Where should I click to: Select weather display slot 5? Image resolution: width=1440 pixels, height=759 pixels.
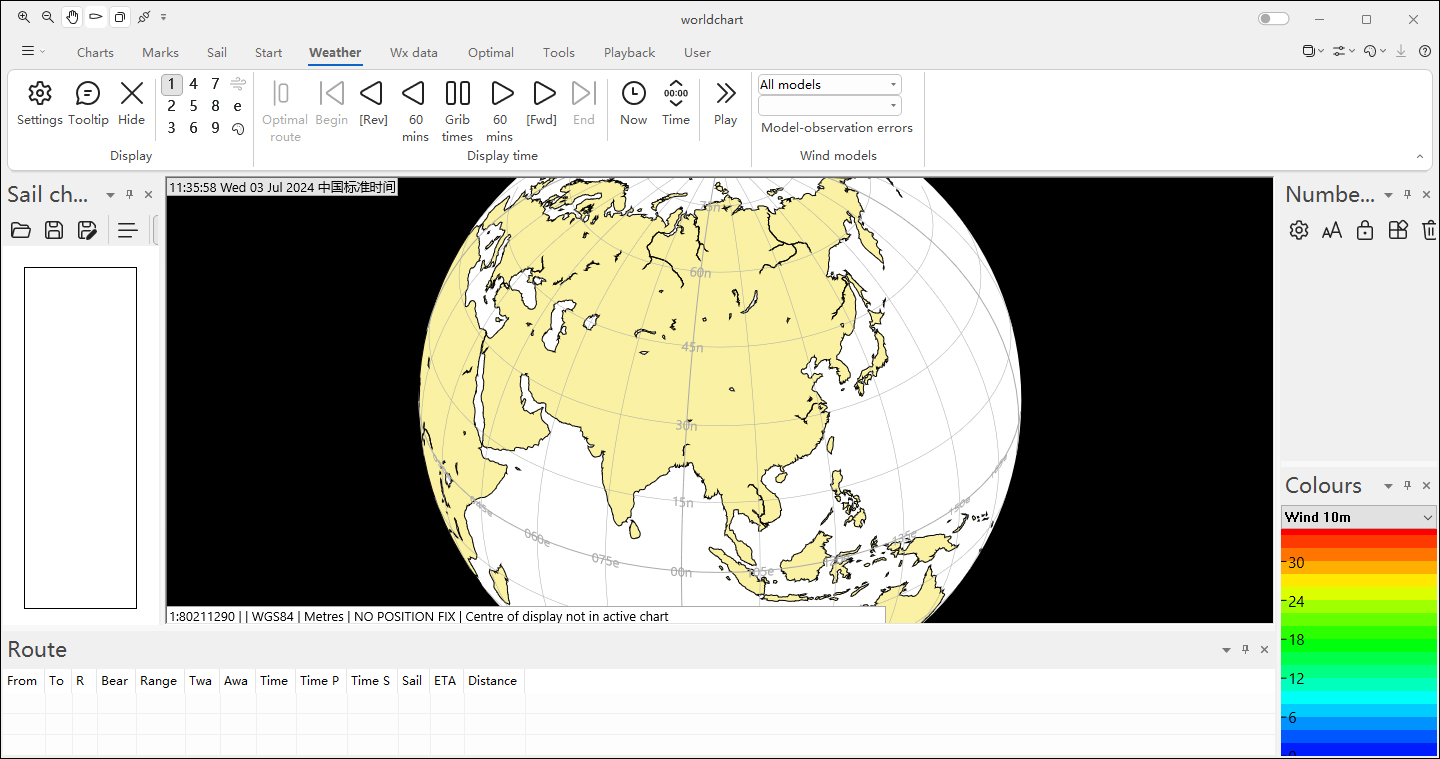pos(193,106)
